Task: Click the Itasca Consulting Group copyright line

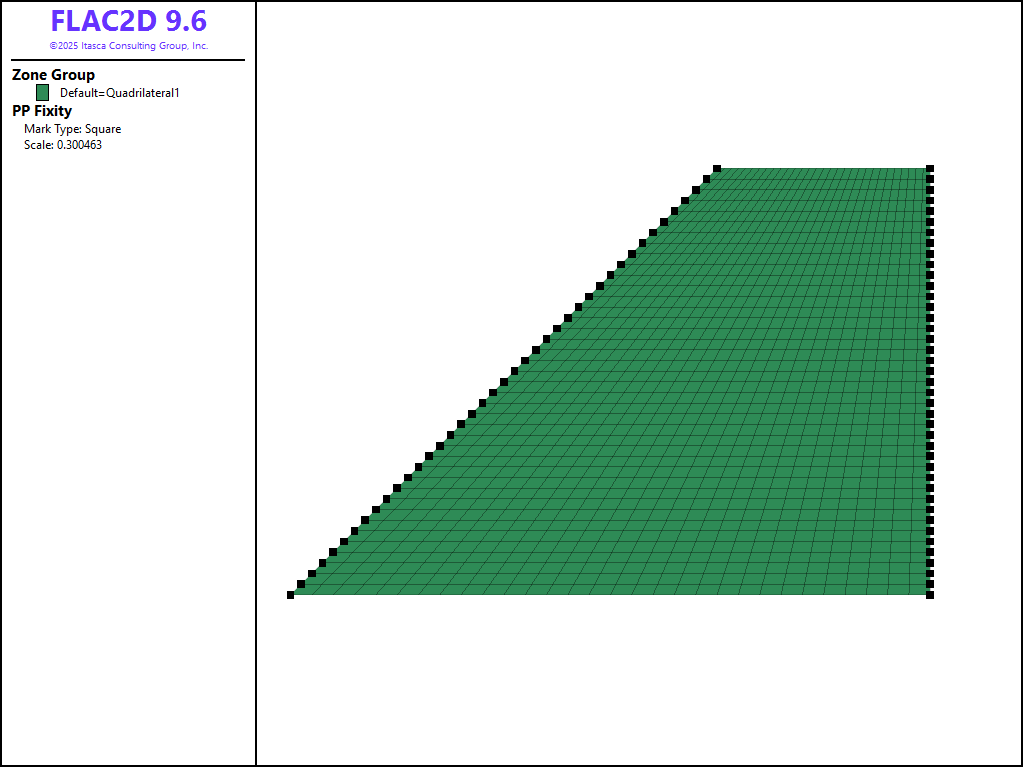Action: point(128,46)
